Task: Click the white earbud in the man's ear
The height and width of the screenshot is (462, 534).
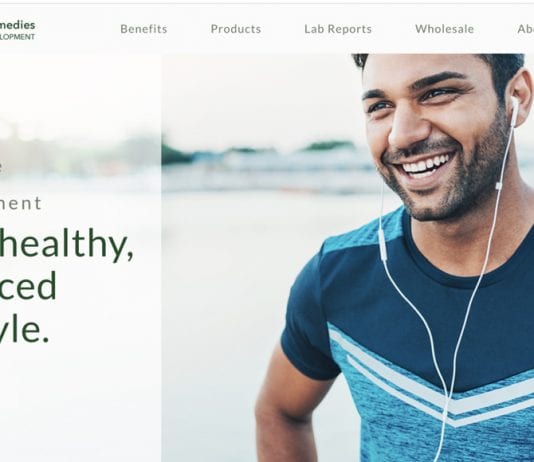Action: click(x=514, y=111)
